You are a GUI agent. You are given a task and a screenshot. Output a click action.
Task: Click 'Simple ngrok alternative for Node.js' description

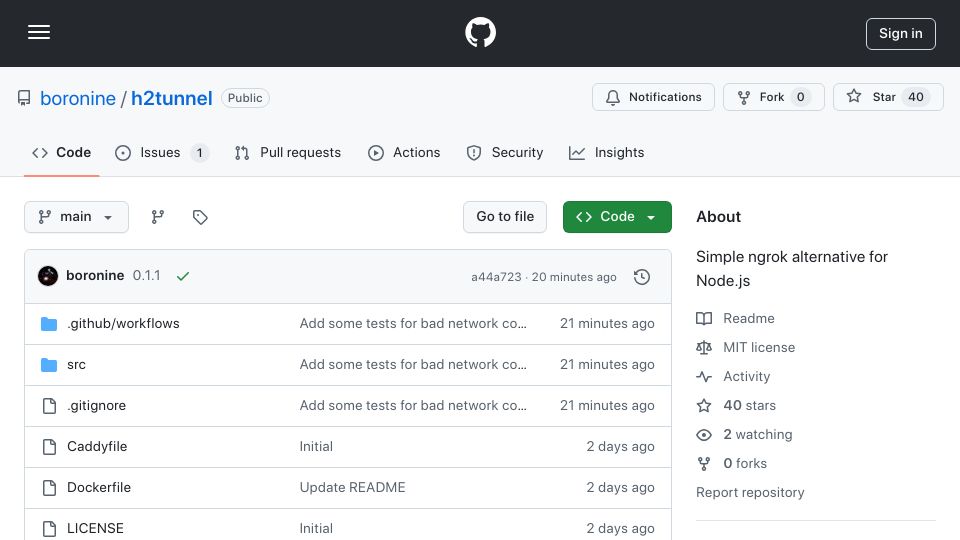[792, 269]
